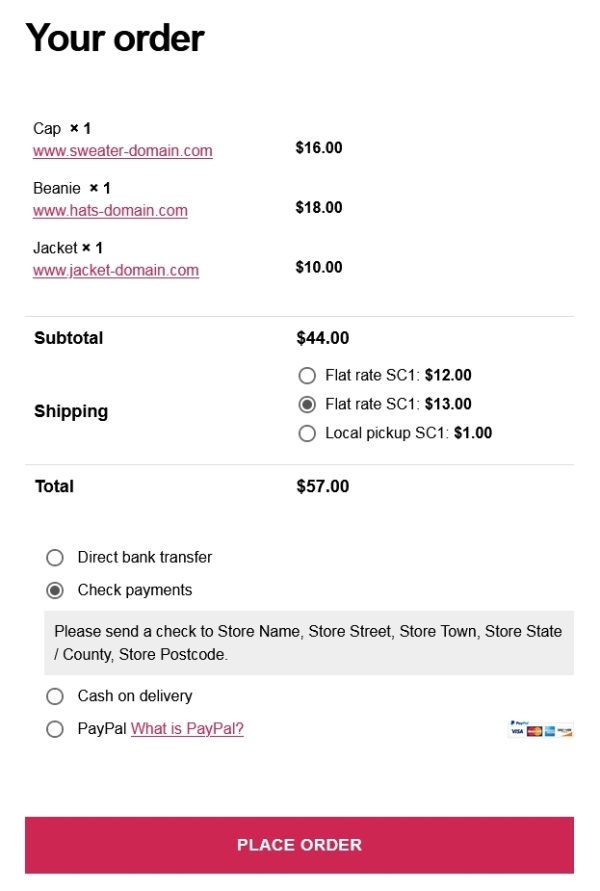Select PayPal as payment method
600x891 pixels.
(x=55, y=730)
